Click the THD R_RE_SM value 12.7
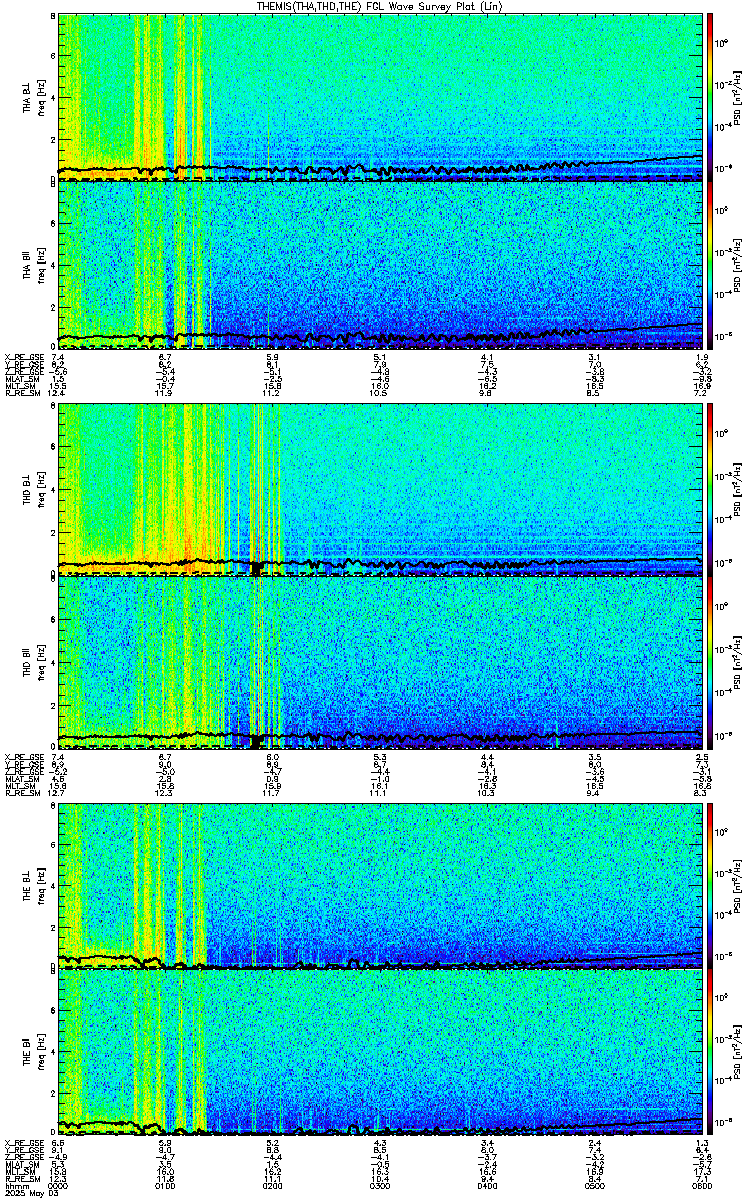 [x=58, y=793]
